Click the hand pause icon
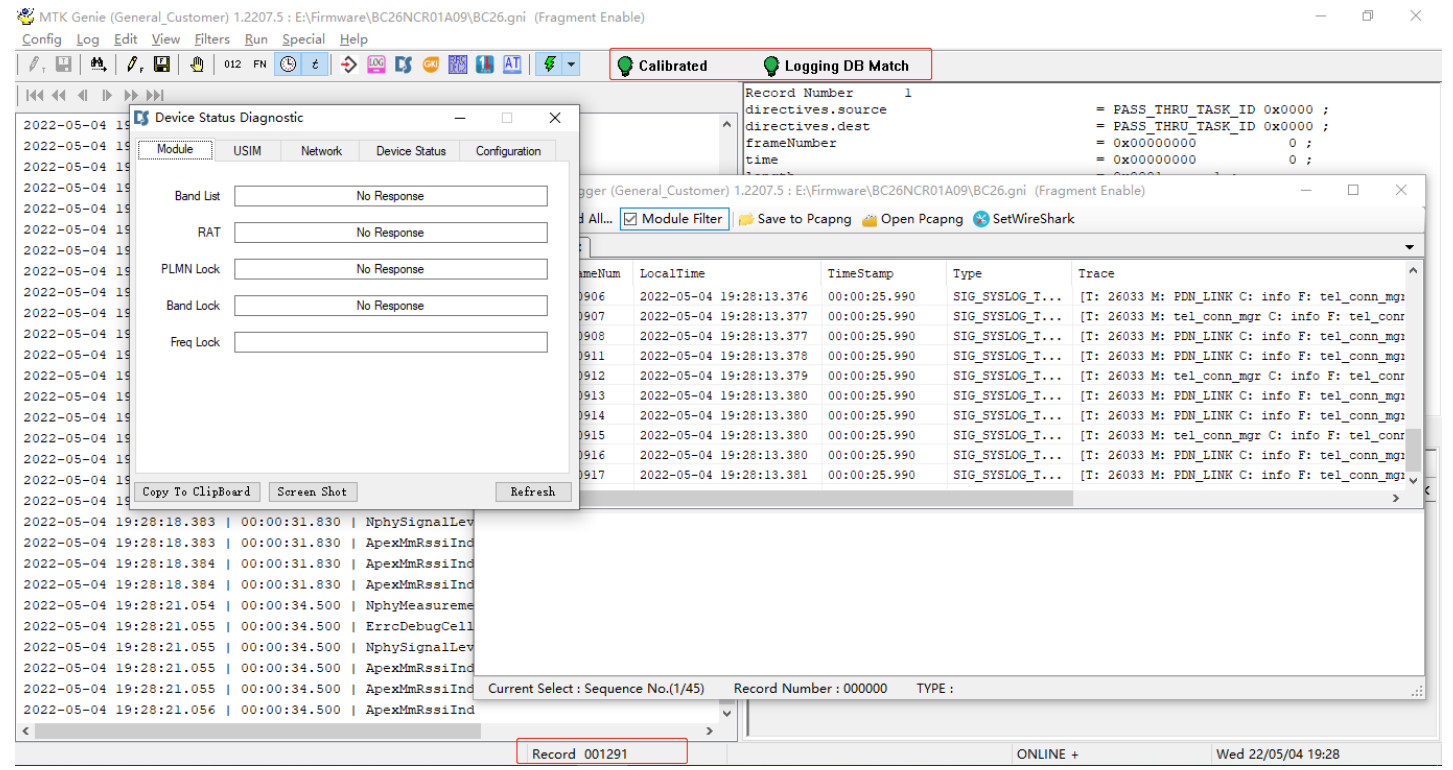Screen dimensions: 1453x770 (x=197, y=65)
